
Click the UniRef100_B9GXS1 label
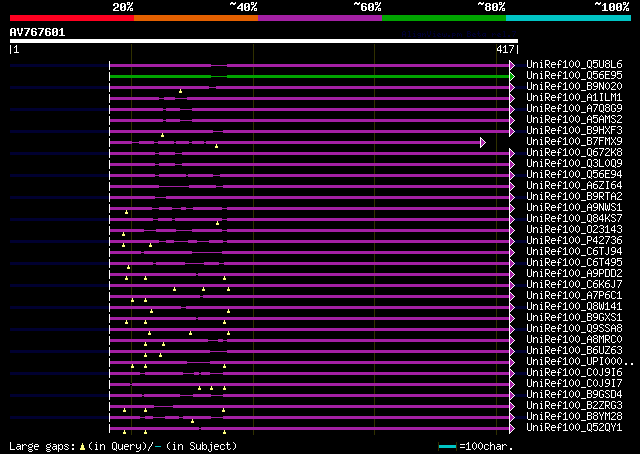(x=574, y=318)
